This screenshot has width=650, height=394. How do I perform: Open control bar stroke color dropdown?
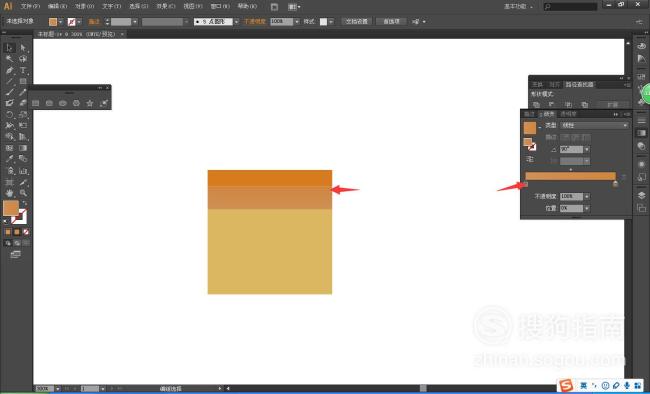(79, 22)
